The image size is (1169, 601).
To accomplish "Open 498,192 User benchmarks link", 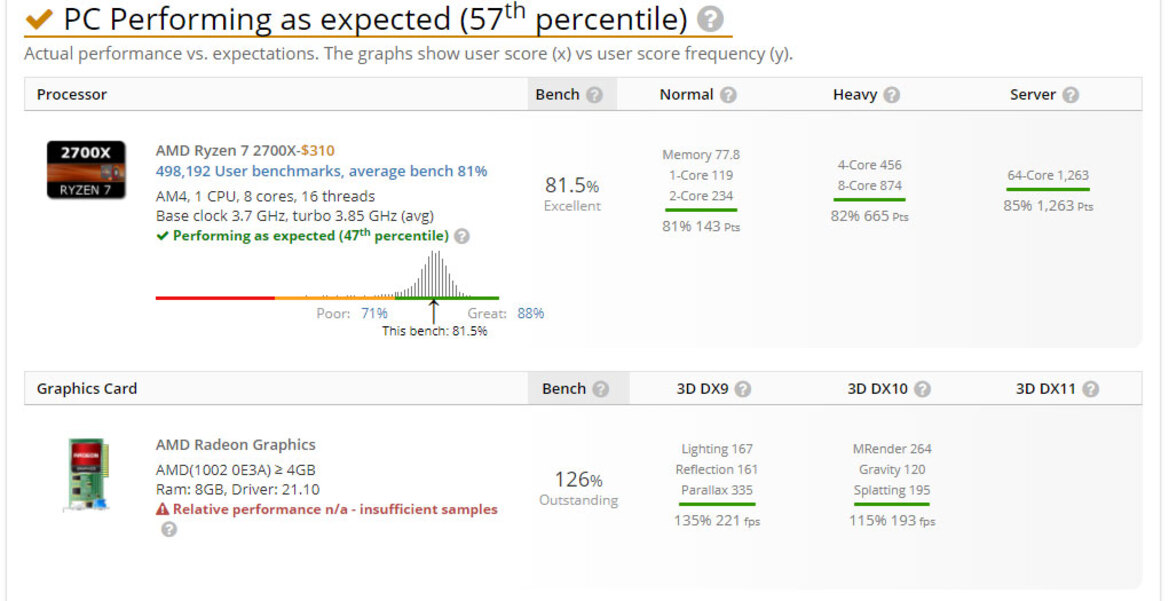I will coord(321,171).
